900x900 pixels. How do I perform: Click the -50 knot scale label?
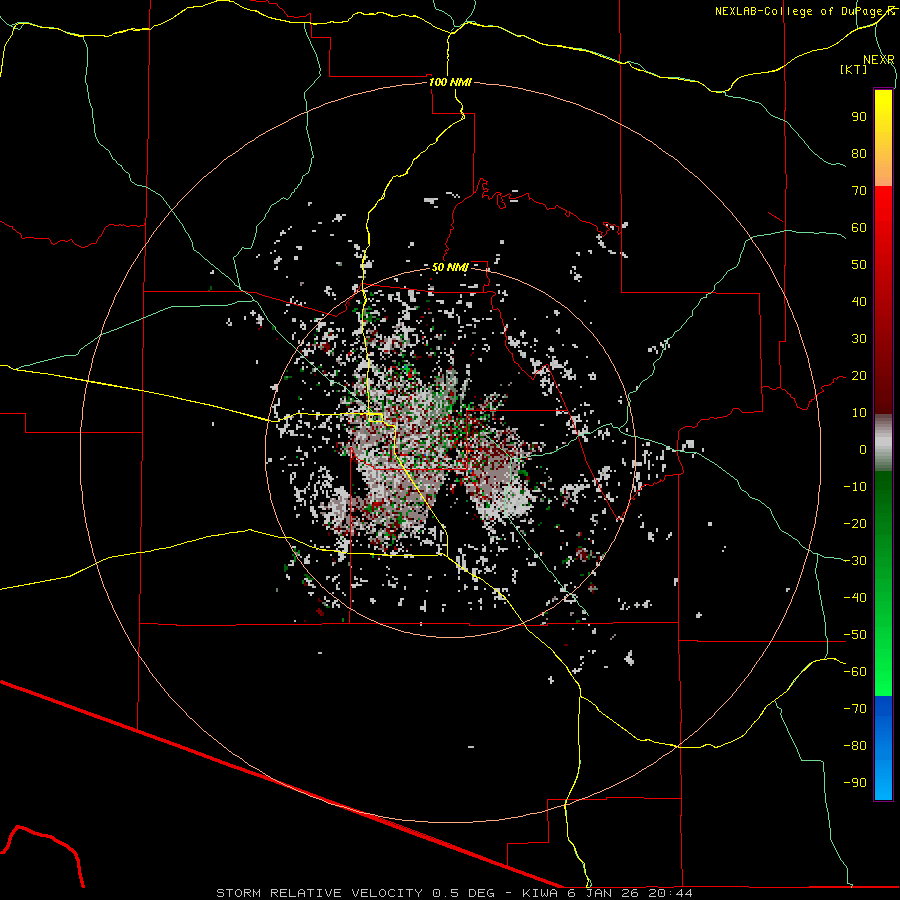point(855,635)
